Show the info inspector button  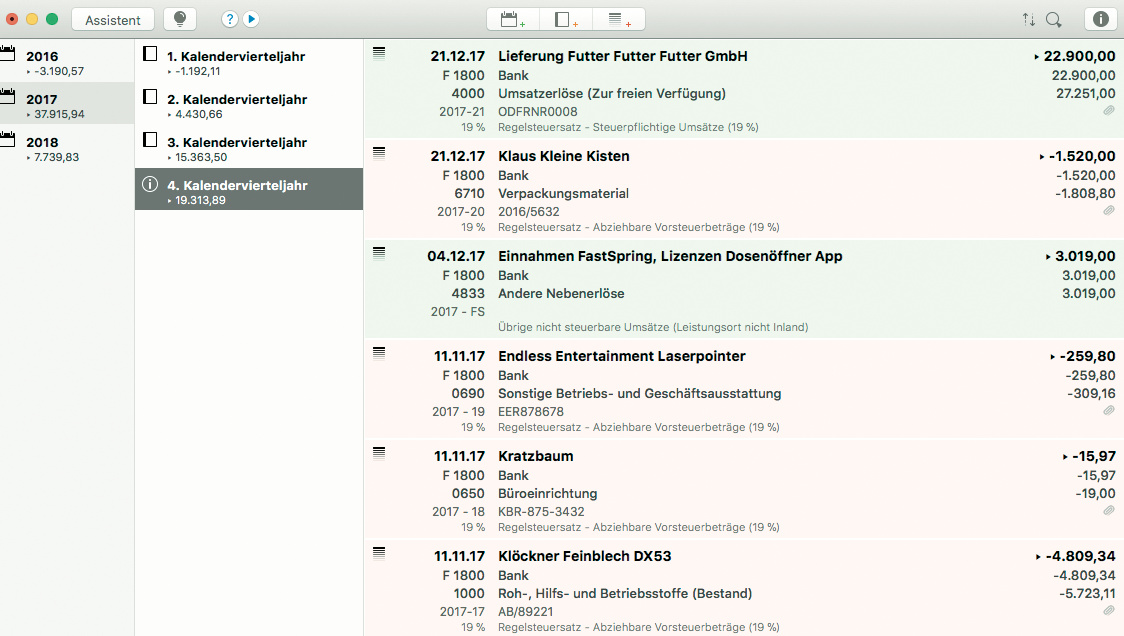1101,19
